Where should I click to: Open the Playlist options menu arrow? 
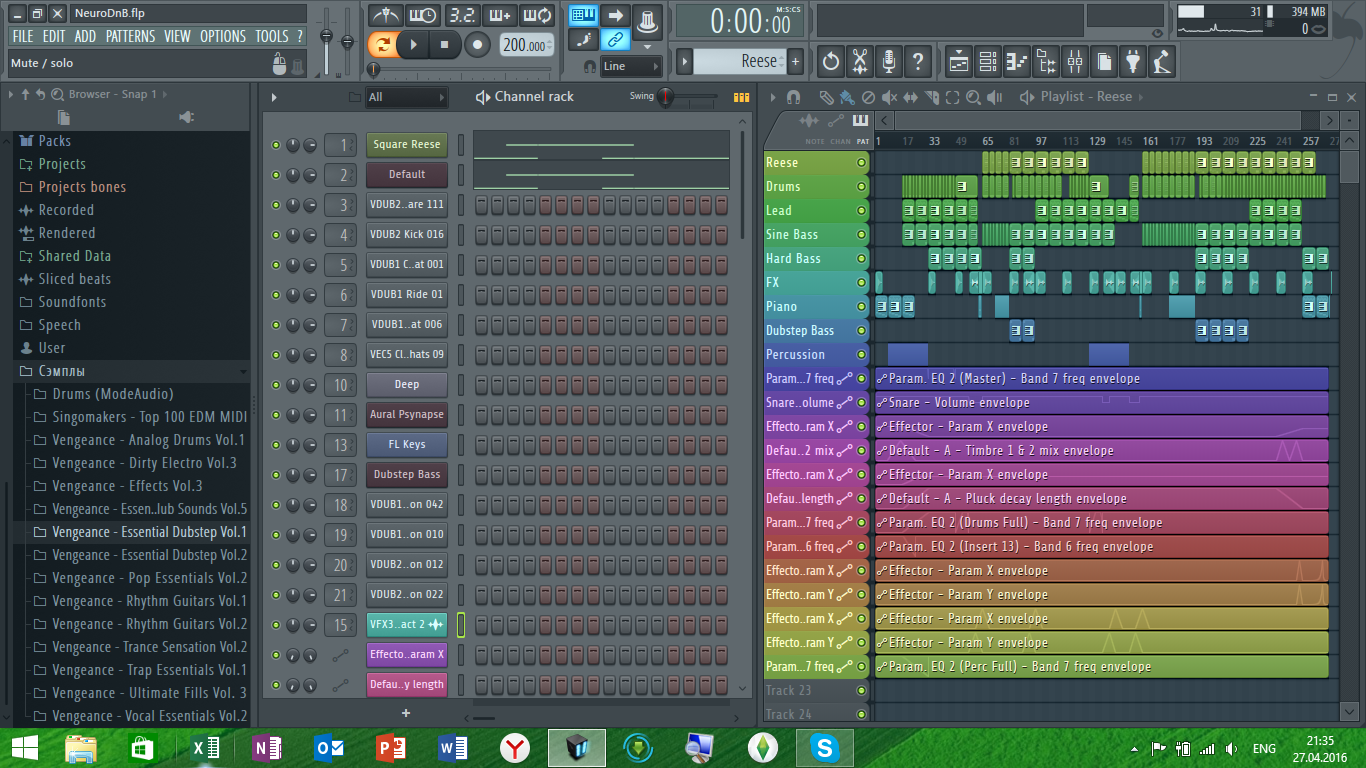coord(772,97)
